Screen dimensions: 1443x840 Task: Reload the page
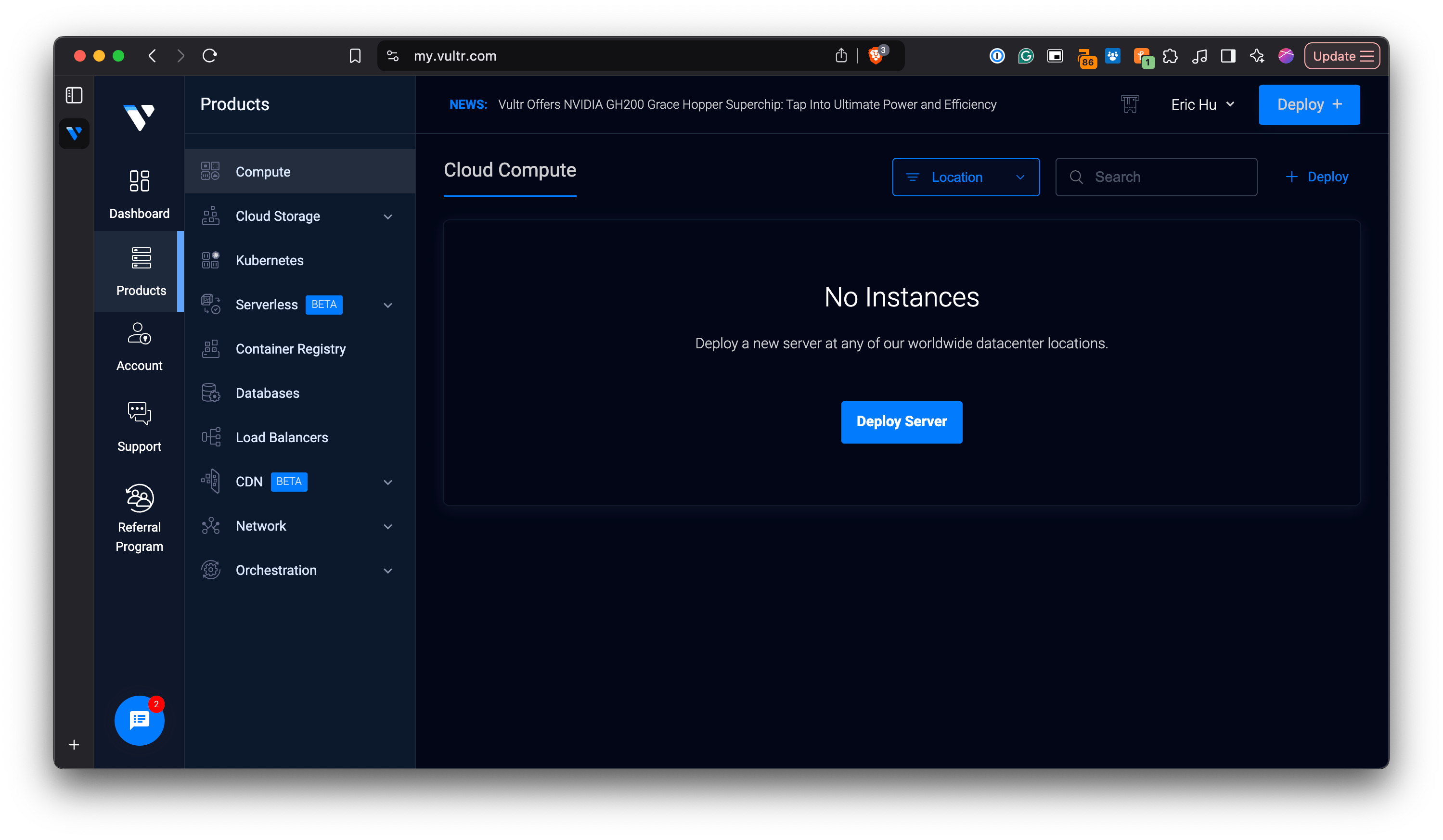(x=209, y=55)
